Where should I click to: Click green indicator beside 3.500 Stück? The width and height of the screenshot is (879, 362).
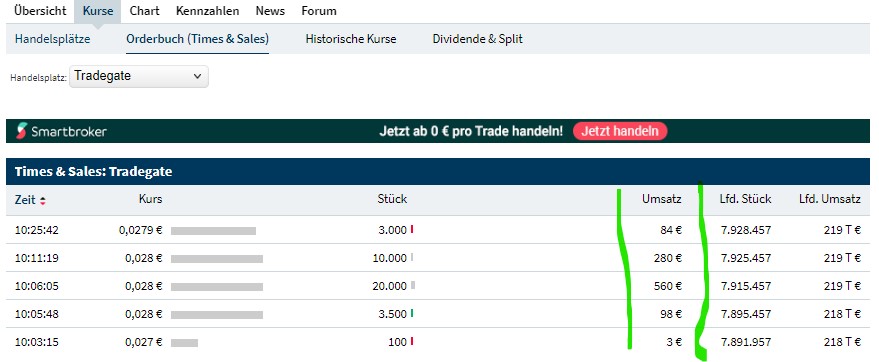click(412, 313)
